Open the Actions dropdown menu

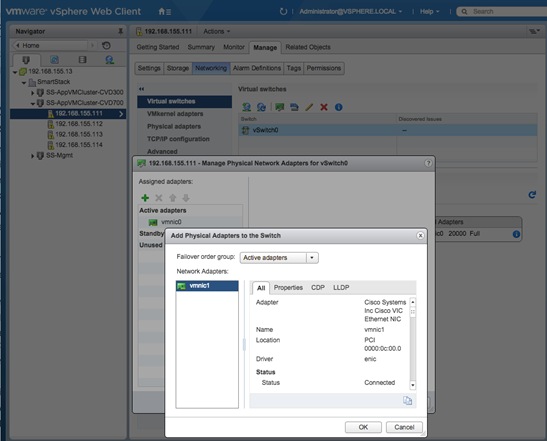217,31
